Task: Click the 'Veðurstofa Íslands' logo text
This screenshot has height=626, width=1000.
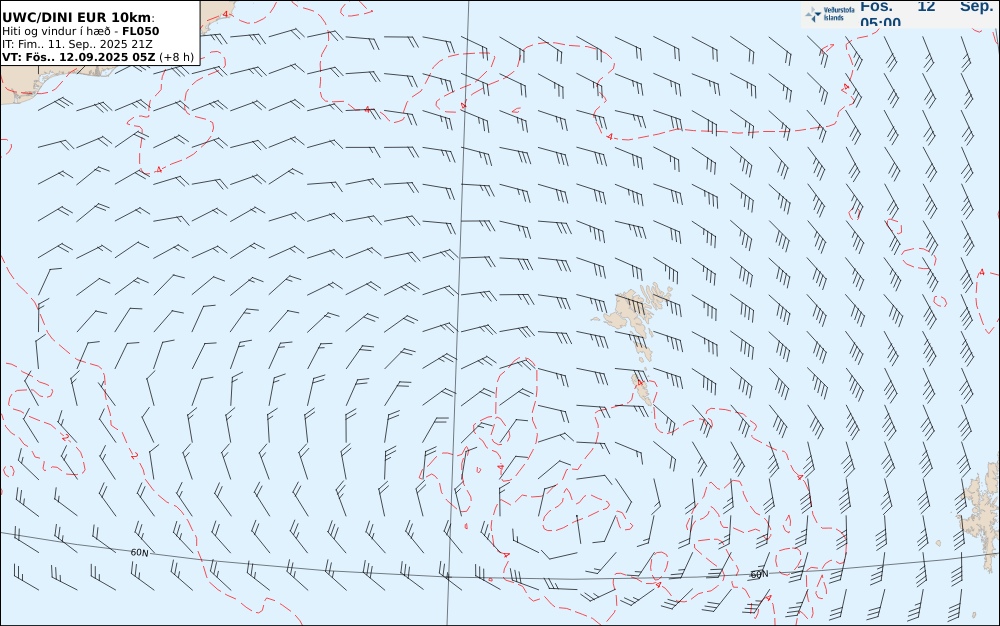Action: coord(839,14)
